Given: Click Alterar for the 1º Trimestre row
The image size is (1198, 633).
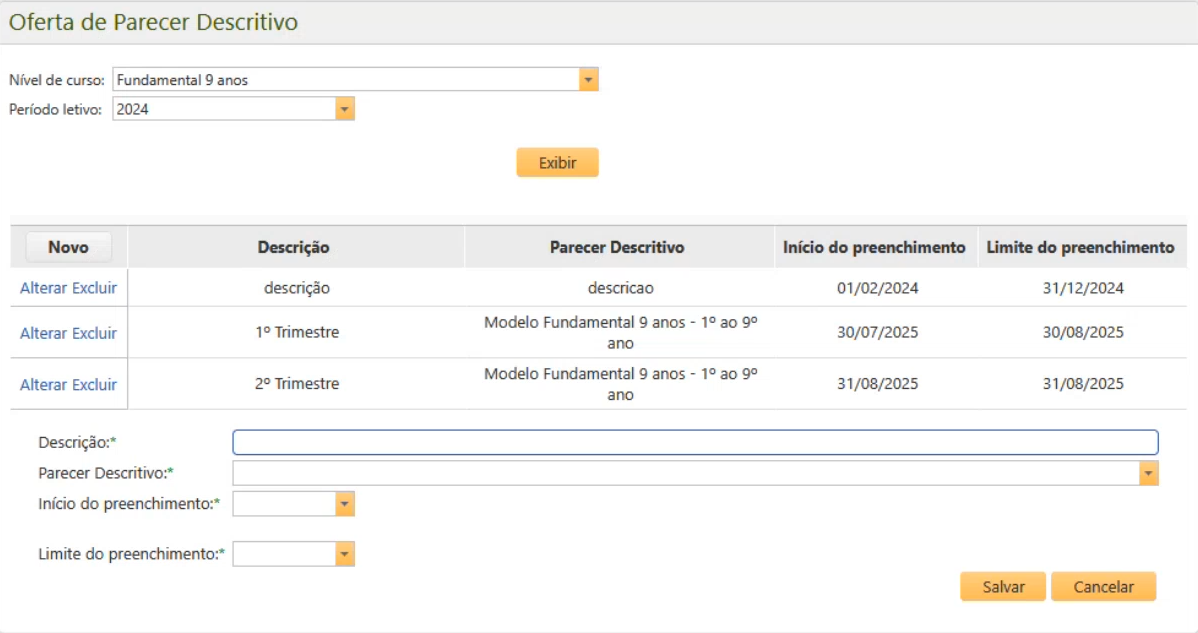Looking at the screenshot, I should tap(44, 333).
